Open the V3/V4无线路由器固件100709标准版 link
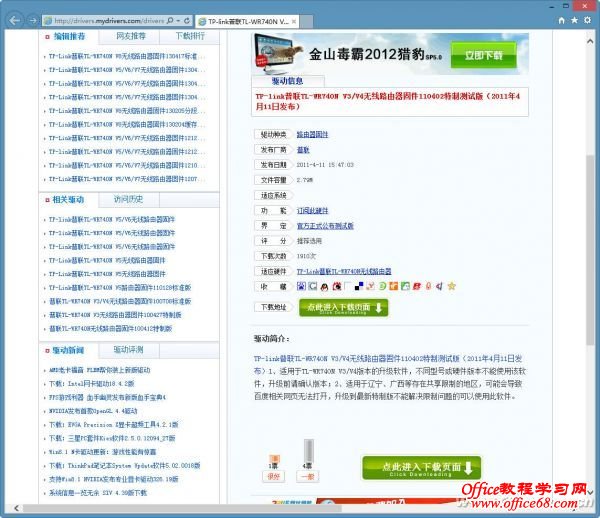 120,301
